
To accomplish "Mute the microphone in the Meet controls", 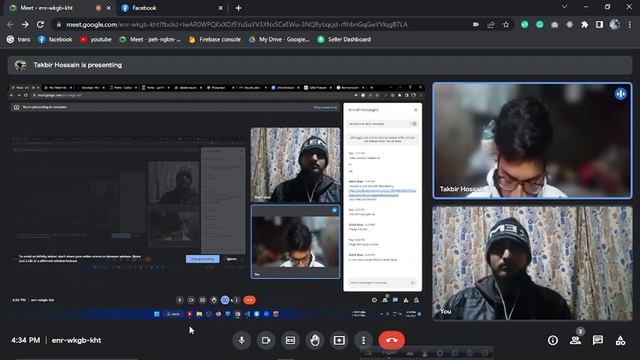I will (x=242, y=340).
